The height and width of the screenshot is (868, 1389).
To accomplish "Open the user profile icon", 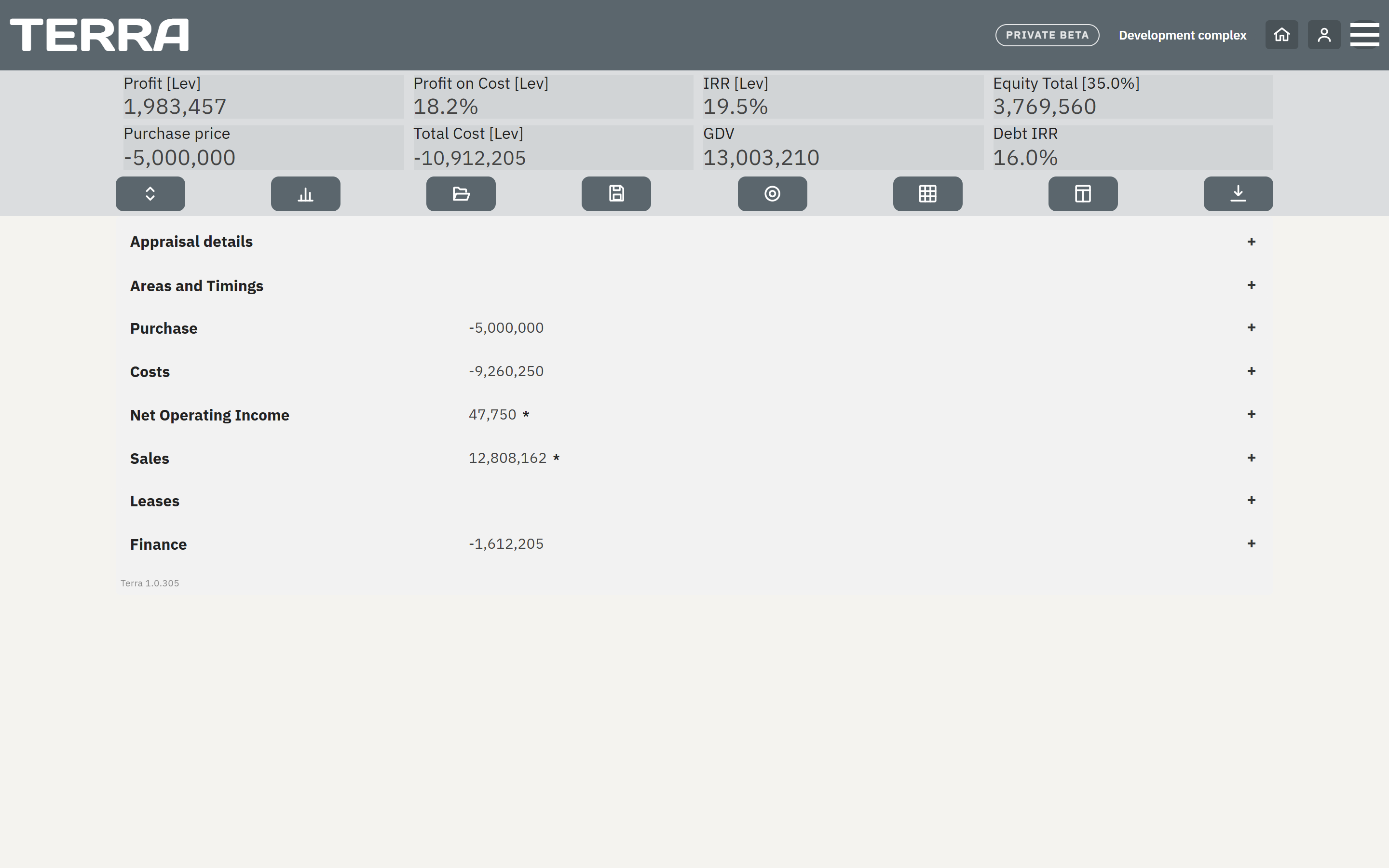I will click(x=1324, y=35).
